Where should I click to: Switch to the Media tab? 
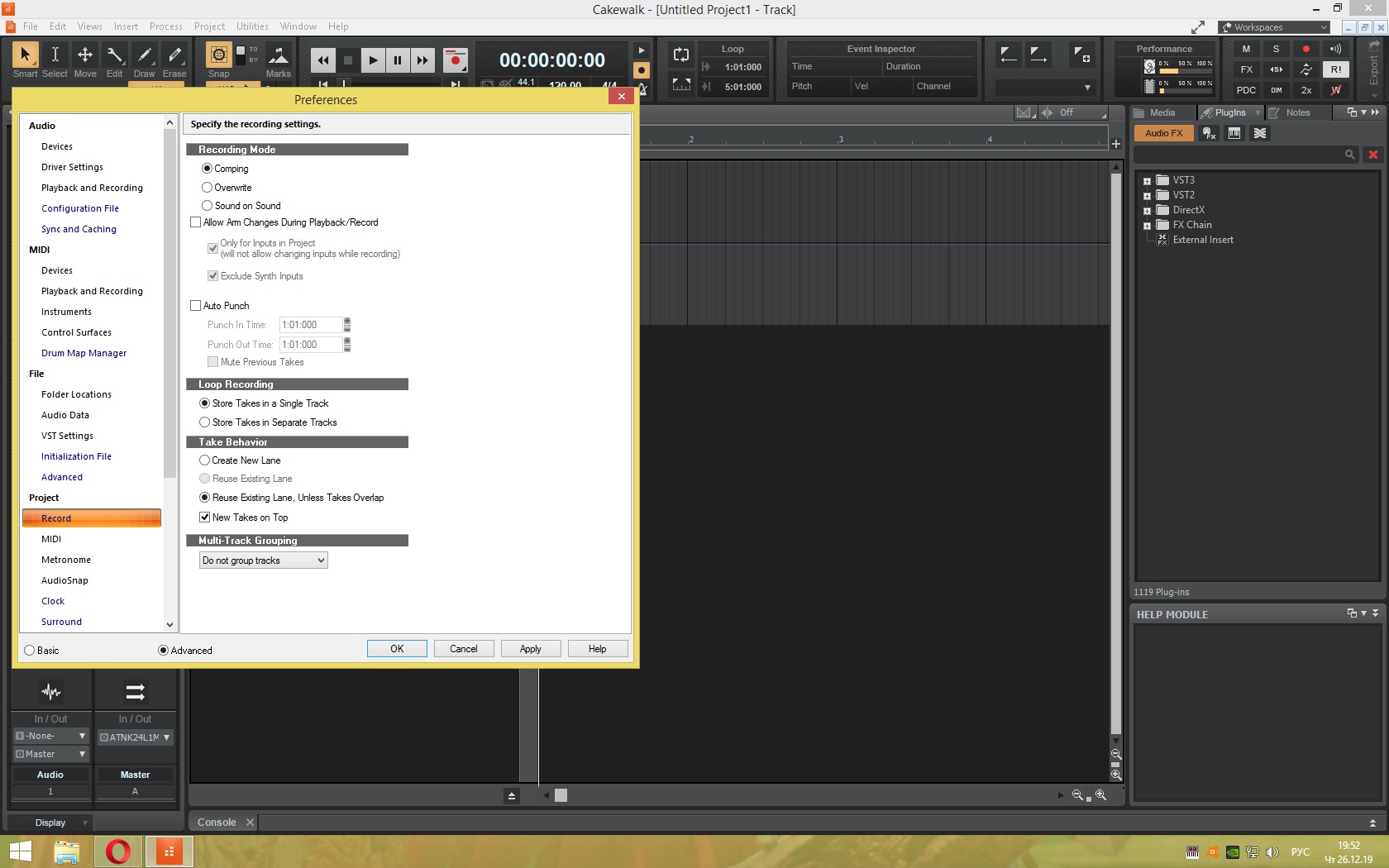pos(1162,112)
